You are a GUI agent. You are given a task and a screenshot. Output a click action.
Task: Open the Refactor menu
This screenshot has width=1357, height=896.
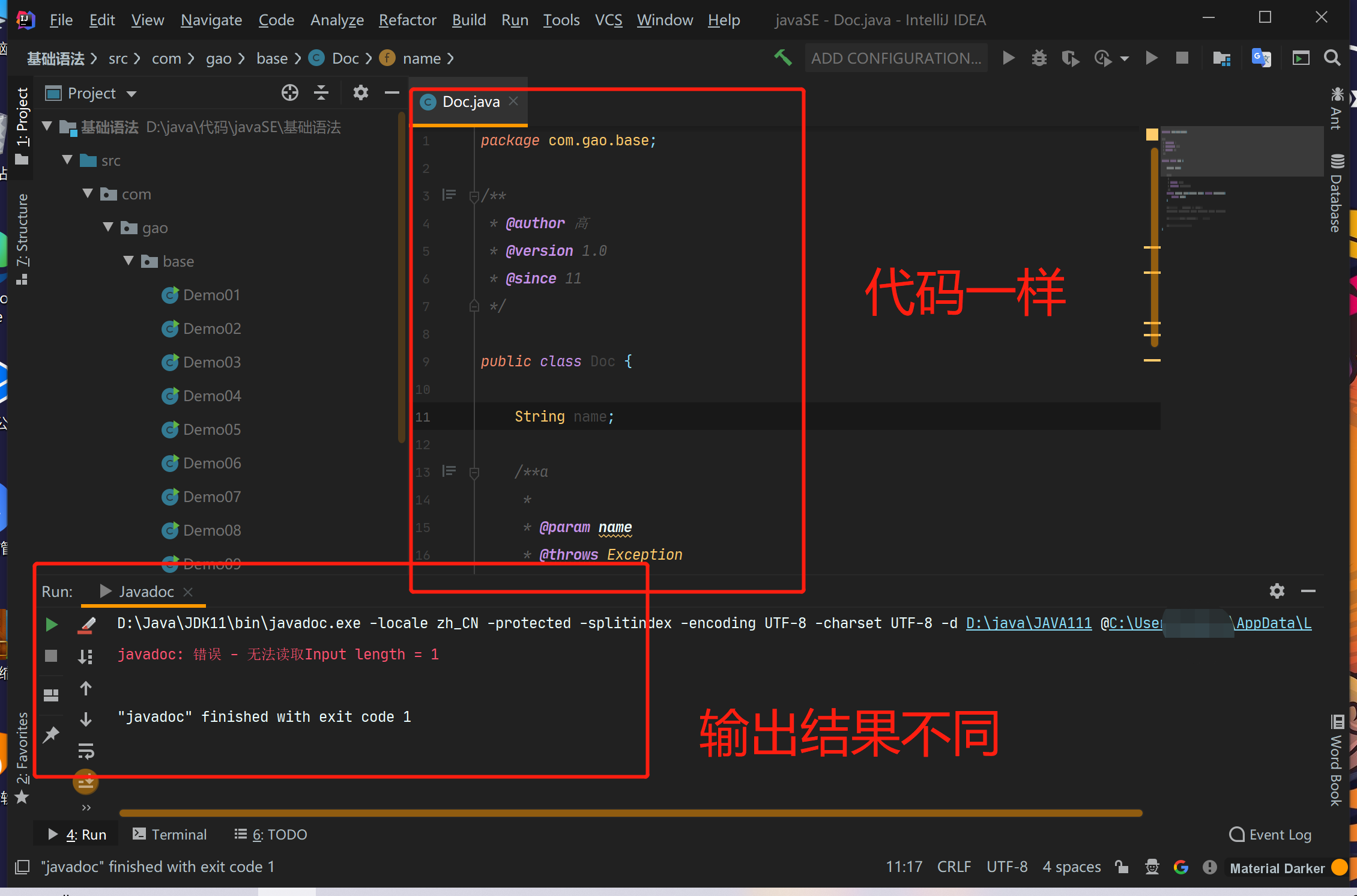(x=407, y=20)
